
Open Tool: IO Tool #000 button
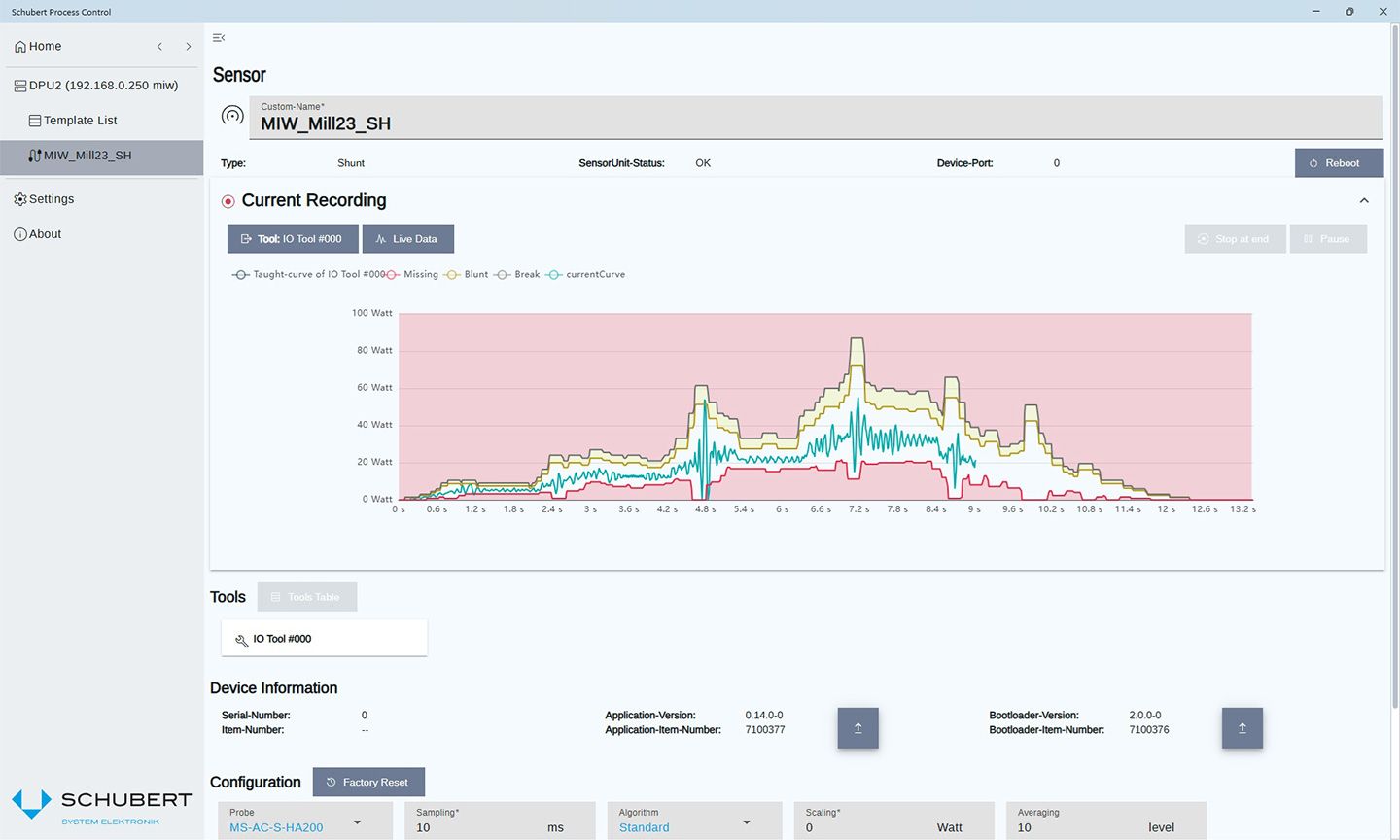293,239
